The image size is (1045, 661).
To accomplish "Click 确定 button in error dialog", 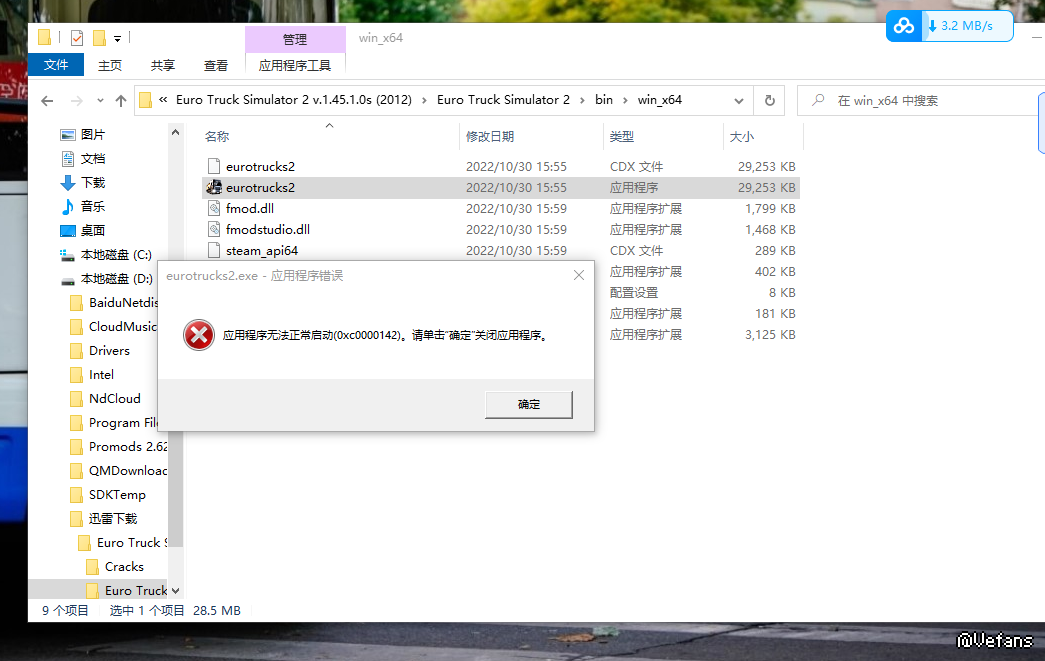I will point(528,404).
